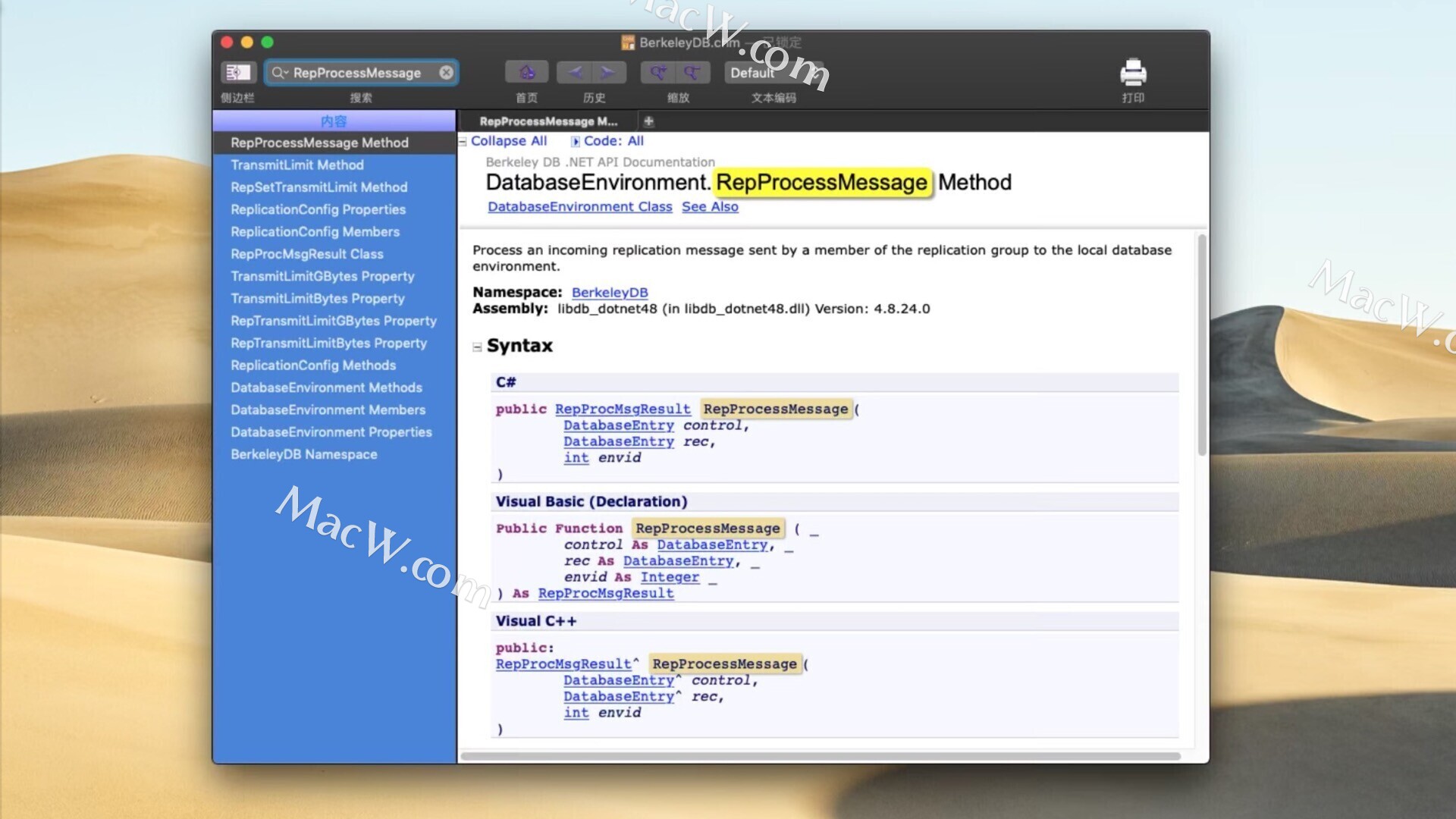Viewport: 1456px width, 819px height.
Task: Go to the home page icon
Action: [x=526, y=72]
